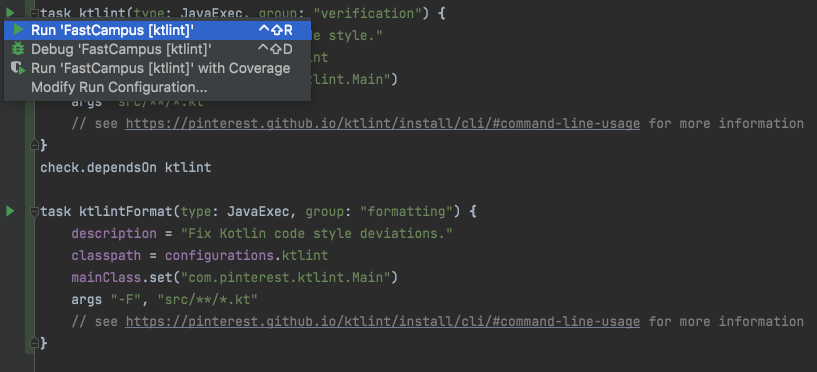817x372 pixels.
Task: Choose Run 'FastCampus [ktlint]' with Coverage
Action: (157, 68)
